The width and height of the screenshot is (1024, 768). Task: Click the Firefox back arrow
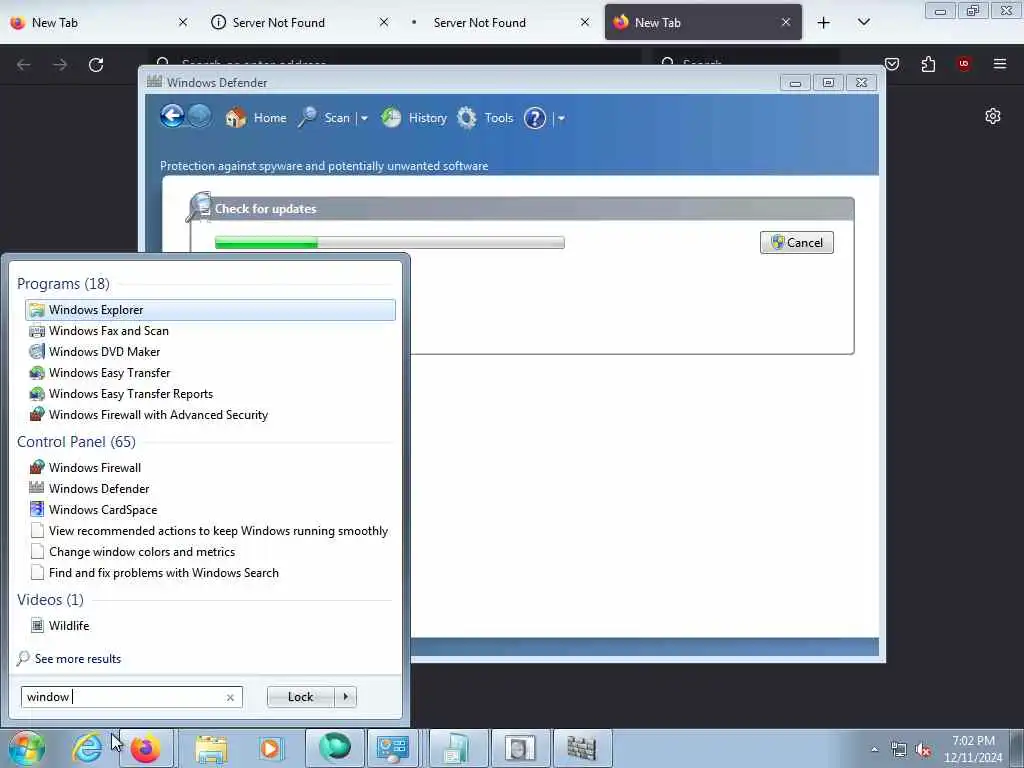pos(24,65)
